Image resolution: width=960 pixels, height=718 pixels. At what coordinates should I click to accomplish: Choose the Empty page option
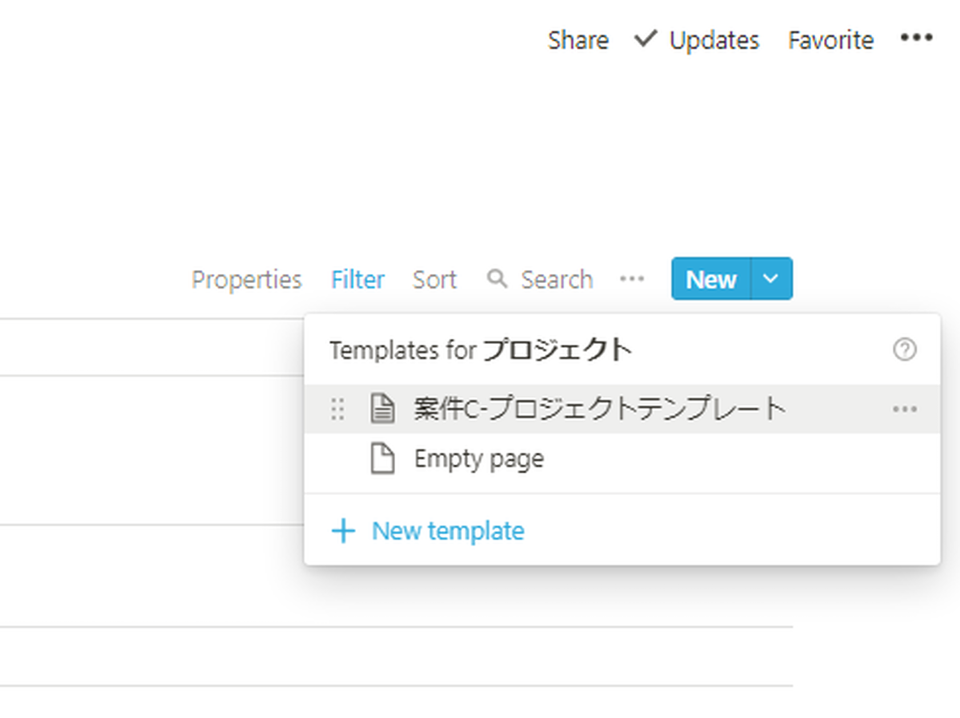pos(622,459)
